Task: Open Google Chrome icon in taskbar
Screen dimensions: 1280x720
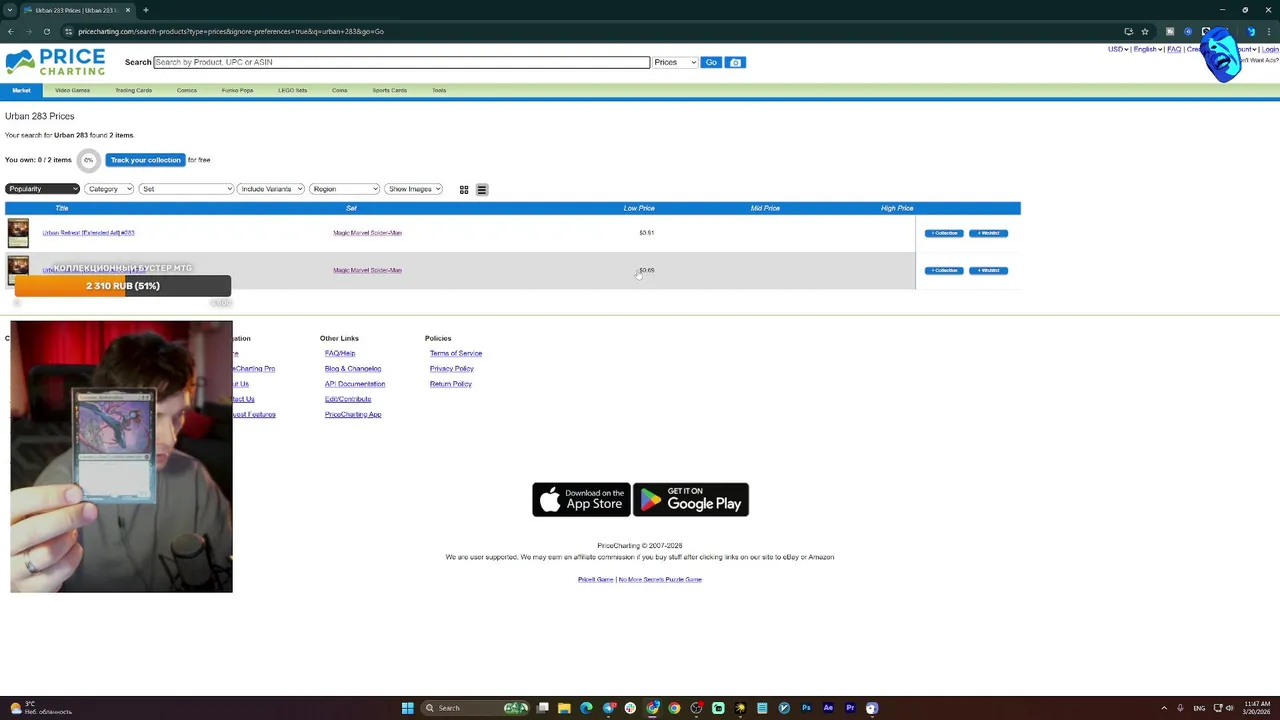Action: pyautogui.click(x=674, y=708)
